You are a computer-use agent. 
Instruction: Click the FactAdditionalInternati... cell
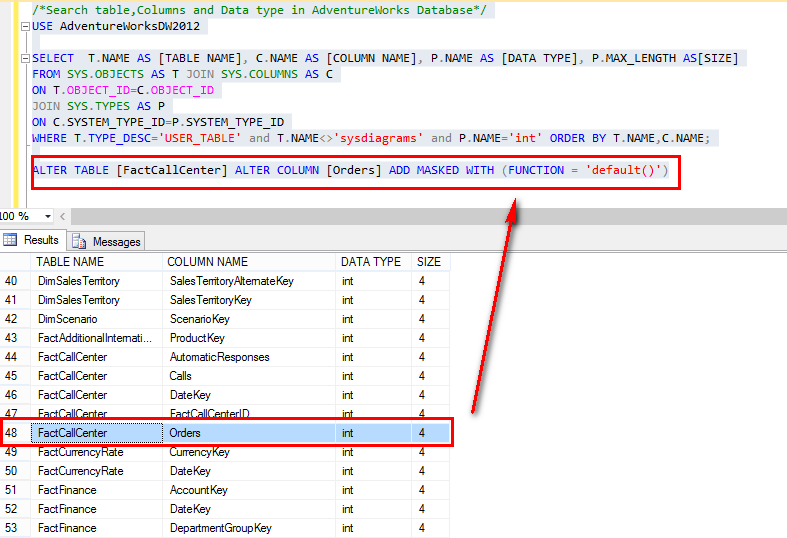point(97,338)
